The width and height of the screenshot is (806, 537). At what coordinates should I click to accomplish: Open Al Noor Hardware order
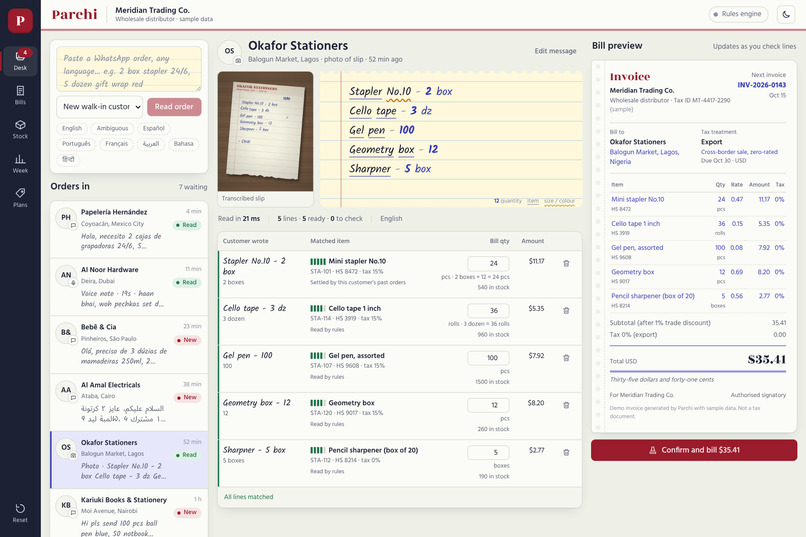pyautogui.click(x=129, y=287)
